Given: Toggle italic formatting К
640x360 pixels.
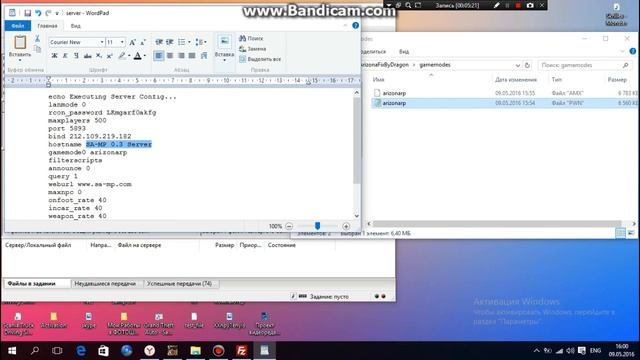Looking at the screenshot, I should click(x=65, y=56).
